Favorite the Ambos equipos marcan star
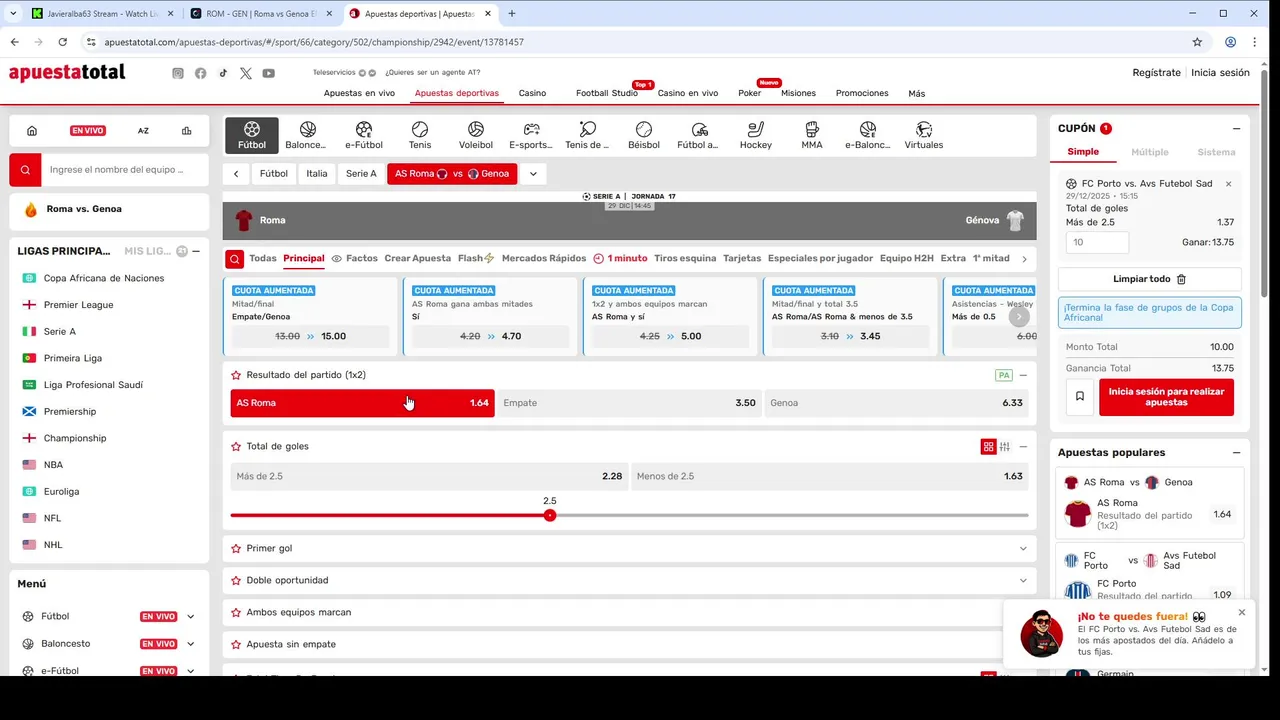The height and width of the screenshot is (720, 1280). [x=236, y=613]
